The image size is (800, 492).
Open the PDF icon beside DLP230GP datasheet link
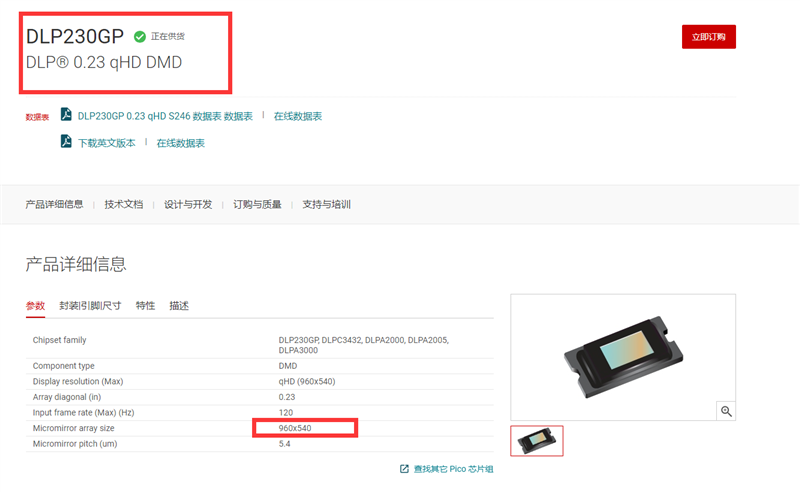66,114
